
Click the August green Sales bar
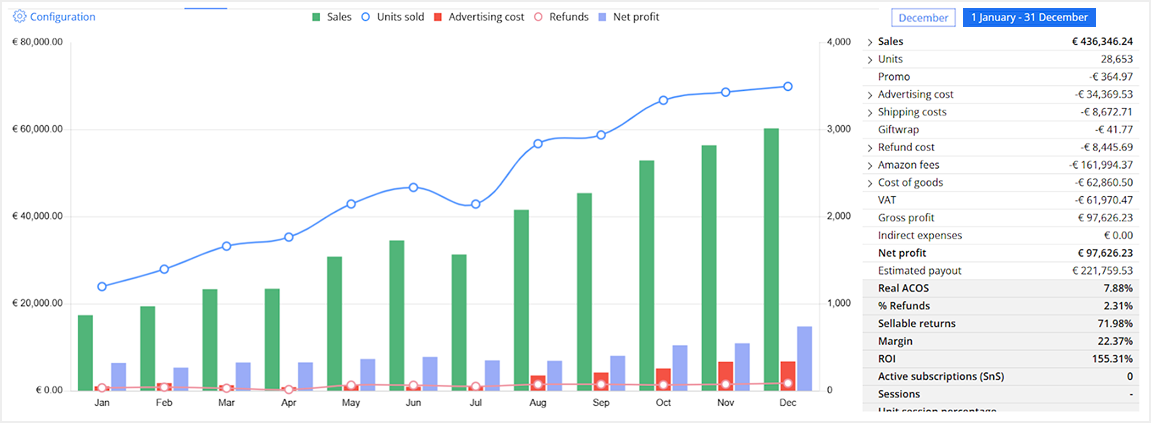[x=521, y=300]
